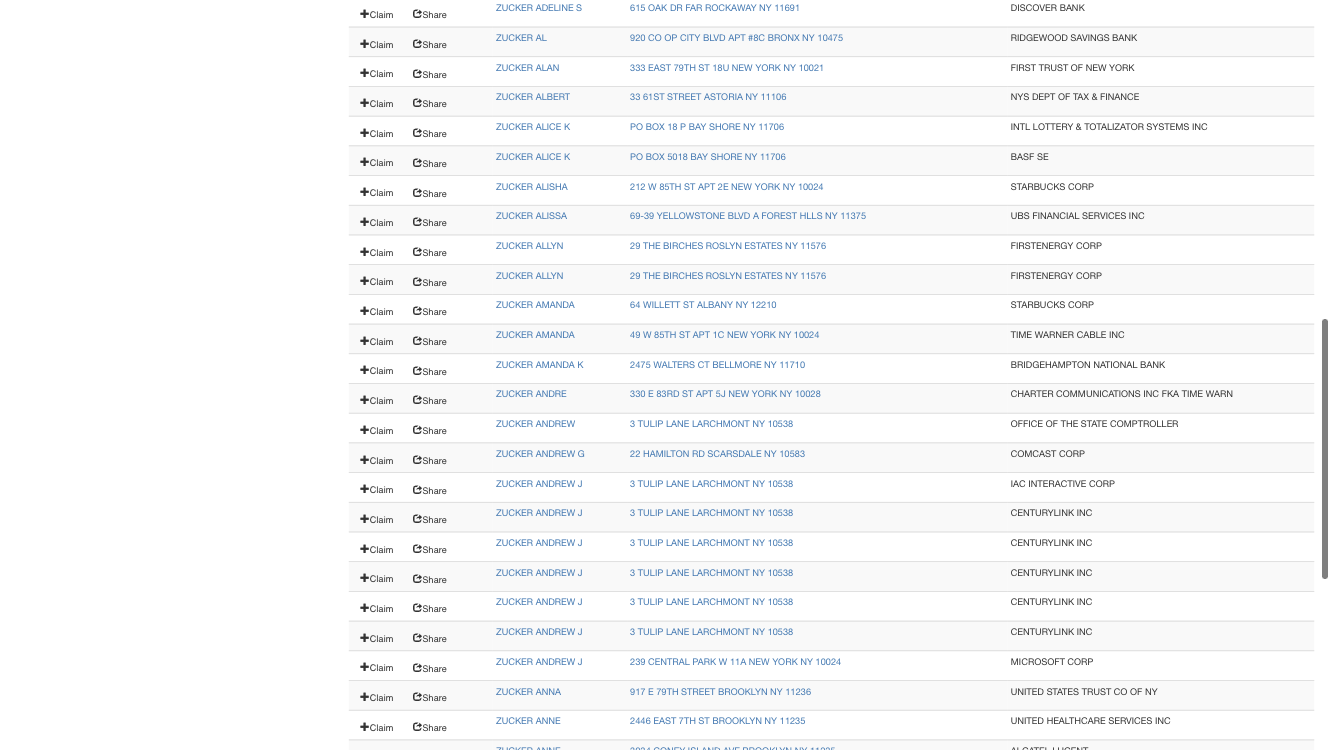Share the ZUCKER ANNA row

pyautogui.click(x=430, y=698)
